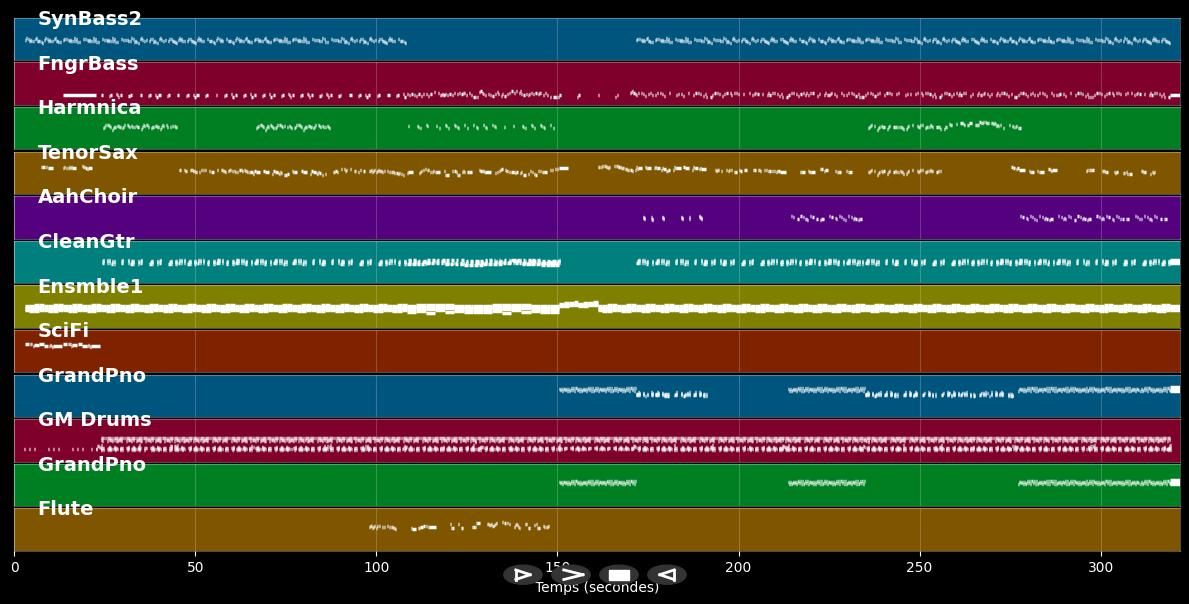Select the GM Drums track label
Screen dimensions: 1189x604
[x=94, y=420]
